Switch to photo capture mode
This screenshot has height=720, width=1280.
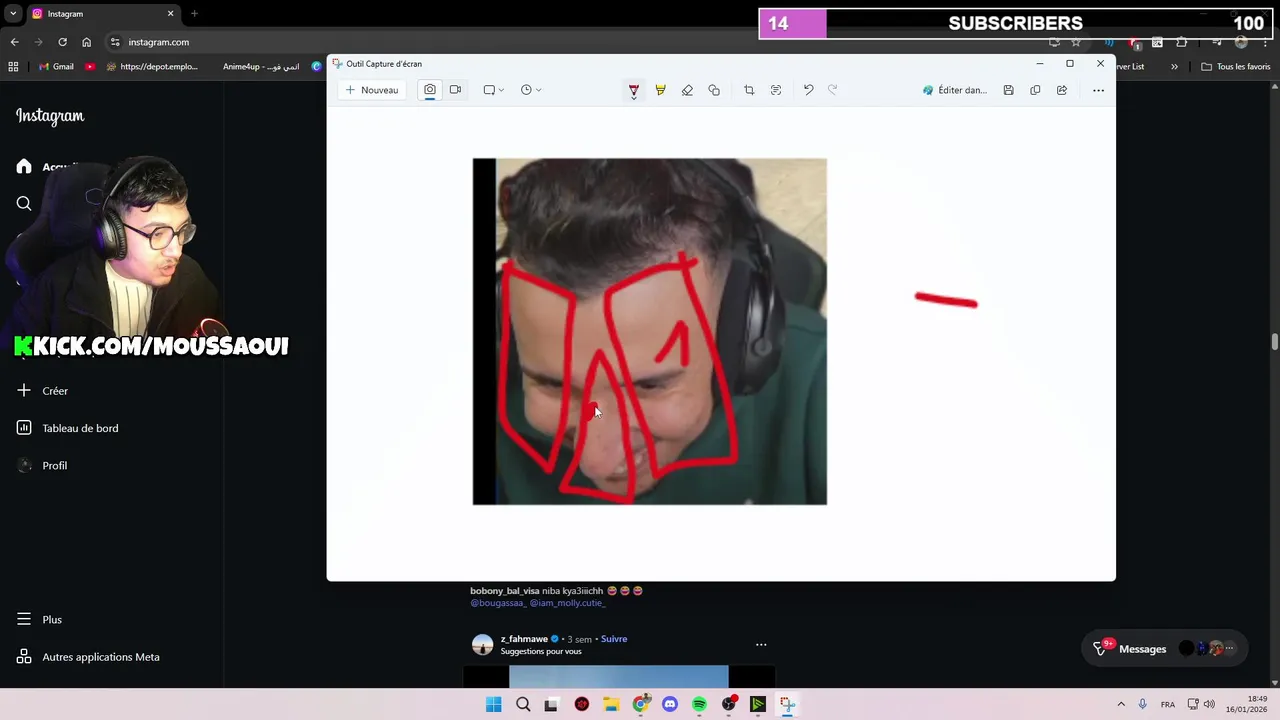[430, 90]
